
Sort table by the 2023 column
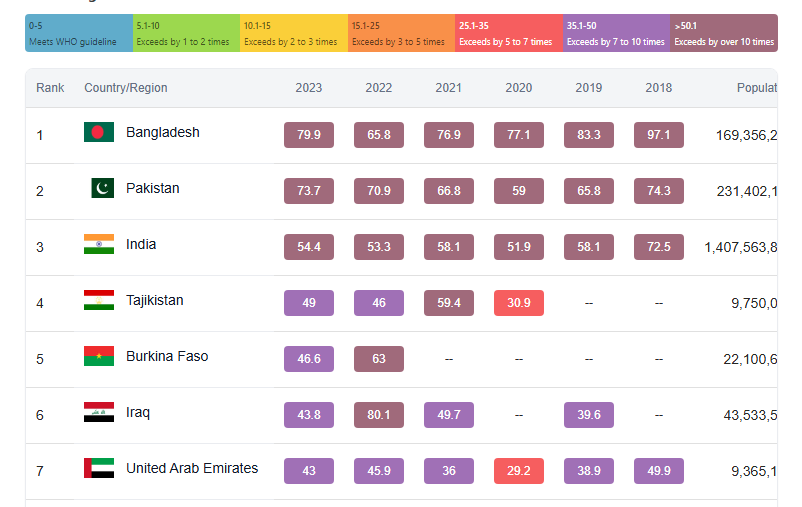pyautogui.click(x=309, y=88)
